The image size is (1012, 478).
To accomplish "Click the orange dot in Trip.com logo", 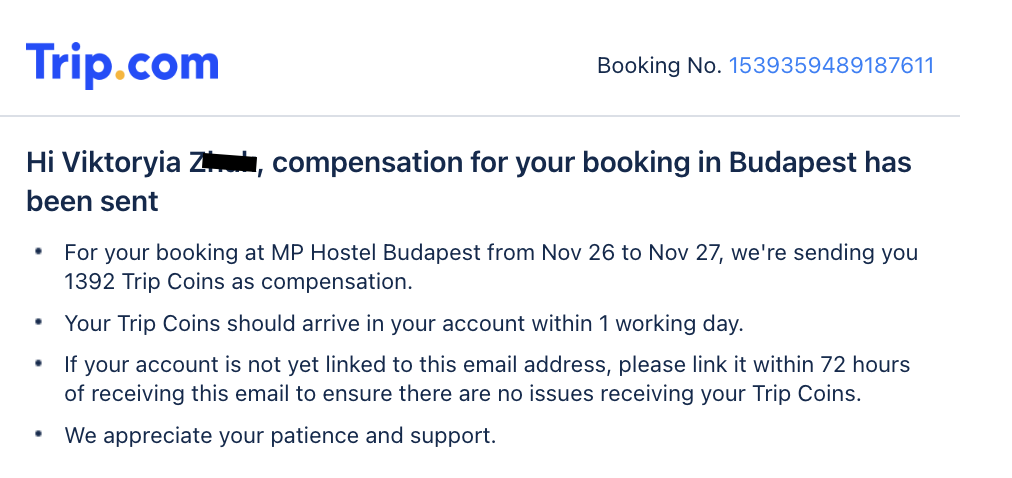I will (120, 75).
